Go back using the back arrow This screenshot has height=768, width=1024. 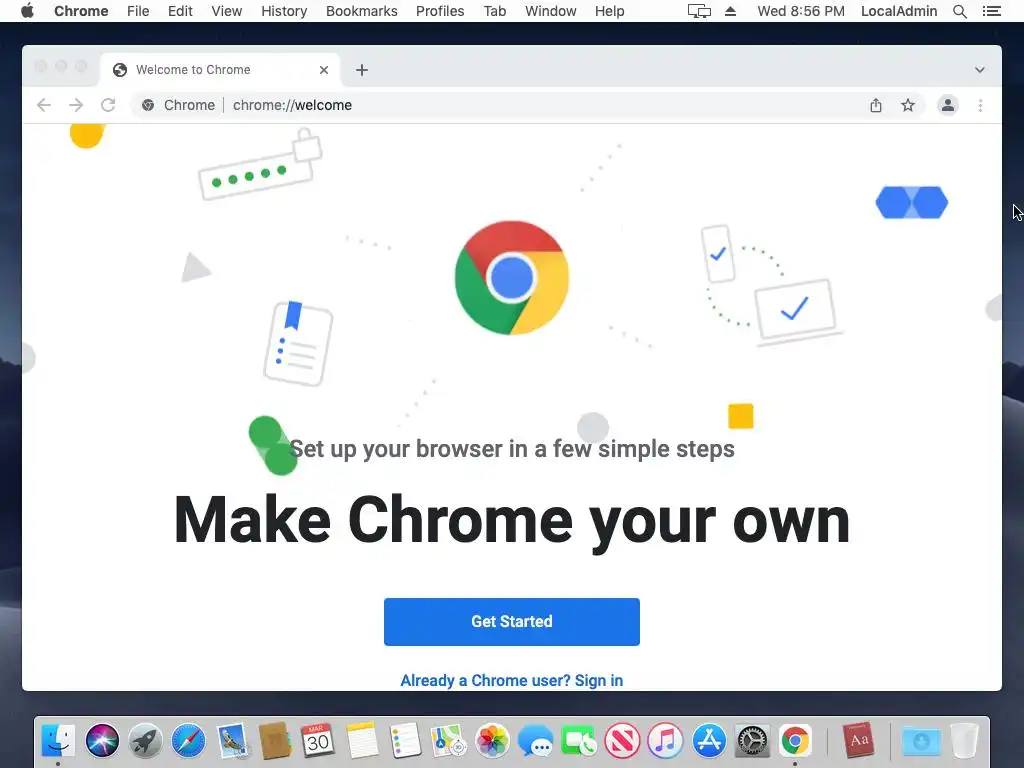tap(44, 105)
